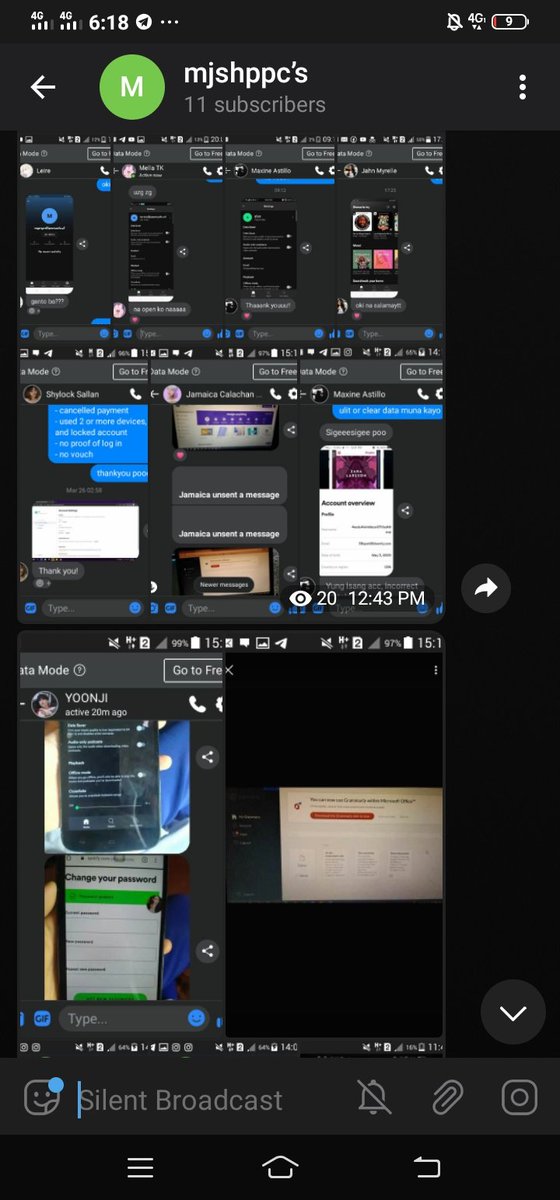
Task: Open the camera icon in the message bar
Action: point(519,1098)
